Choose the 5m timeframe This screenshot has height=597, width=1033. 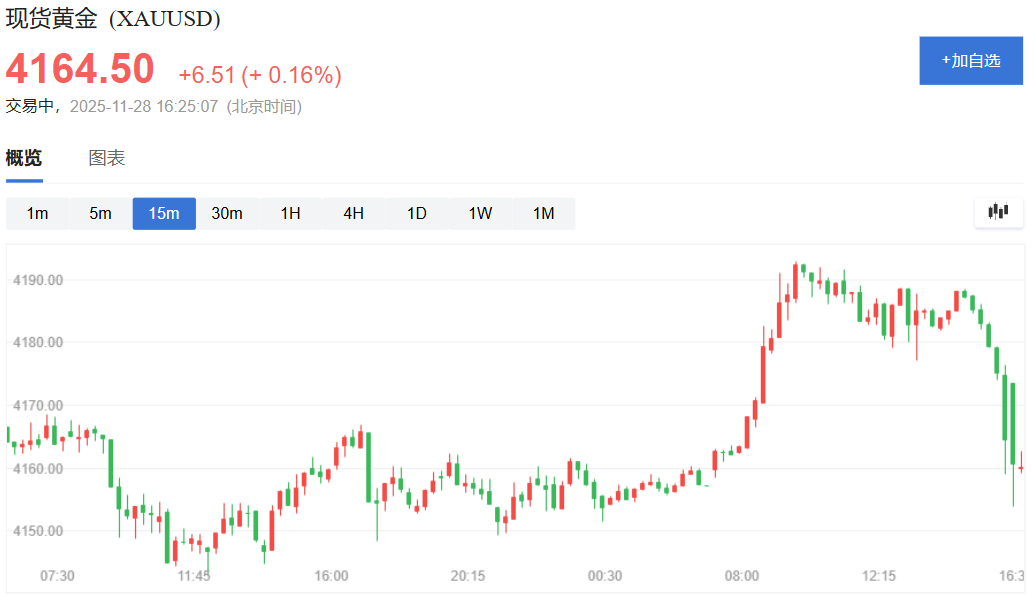(x=101, y=213)
